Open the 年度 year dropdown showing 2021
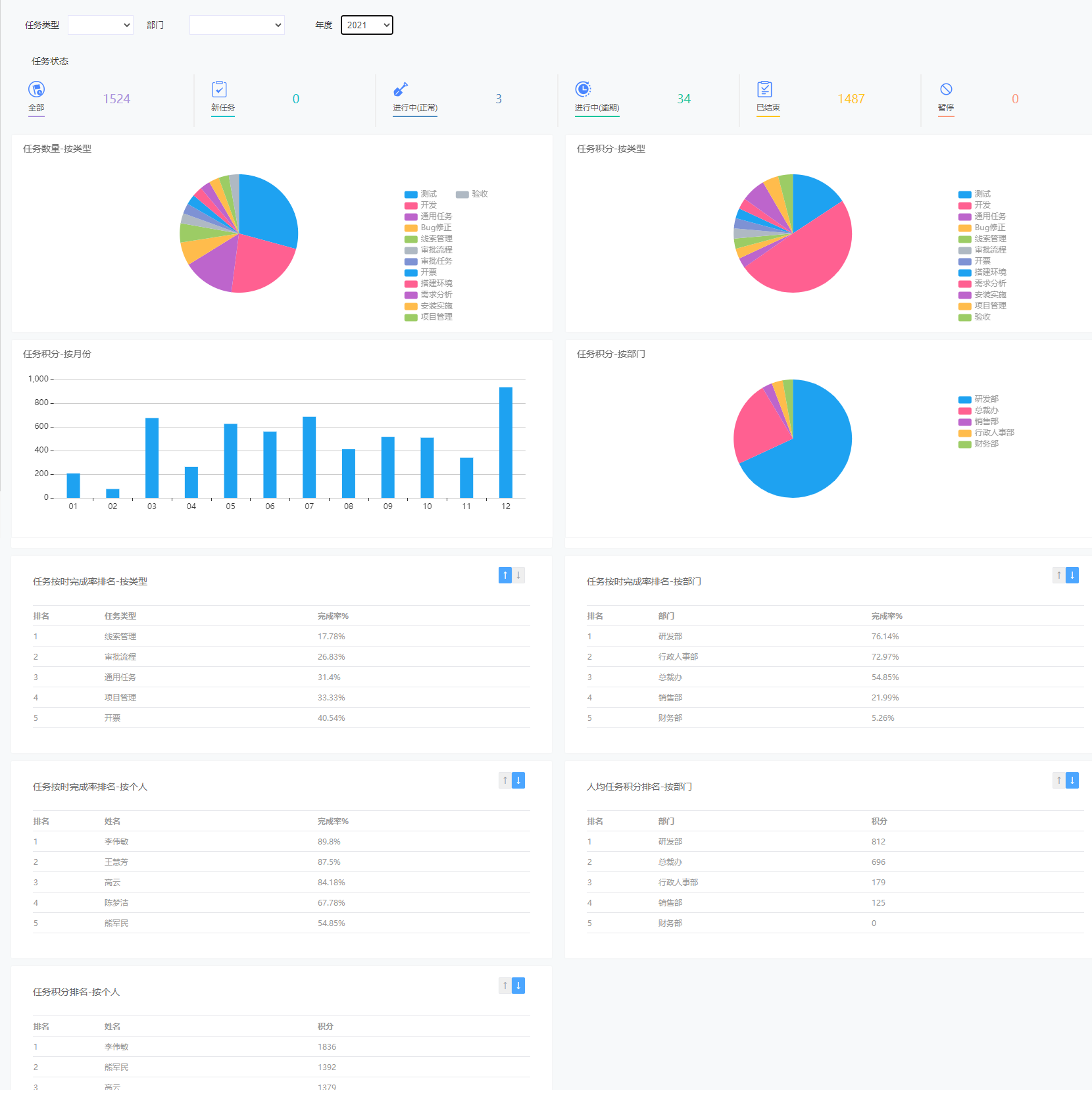This screenshot has height=1101, width=1092. [x=366, y=25]
